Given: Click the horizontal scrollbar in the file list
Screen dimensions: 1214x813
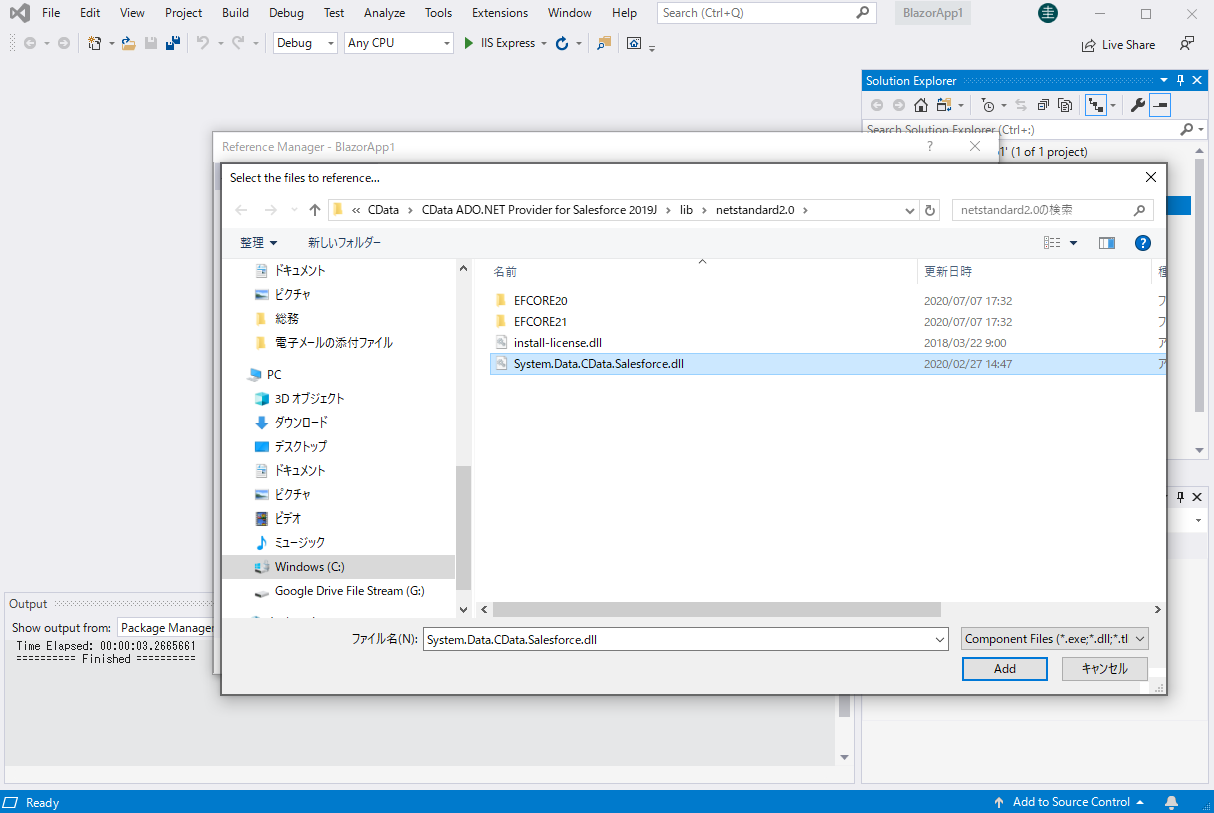Looking at the screenshot, I should tap(716, 609).
